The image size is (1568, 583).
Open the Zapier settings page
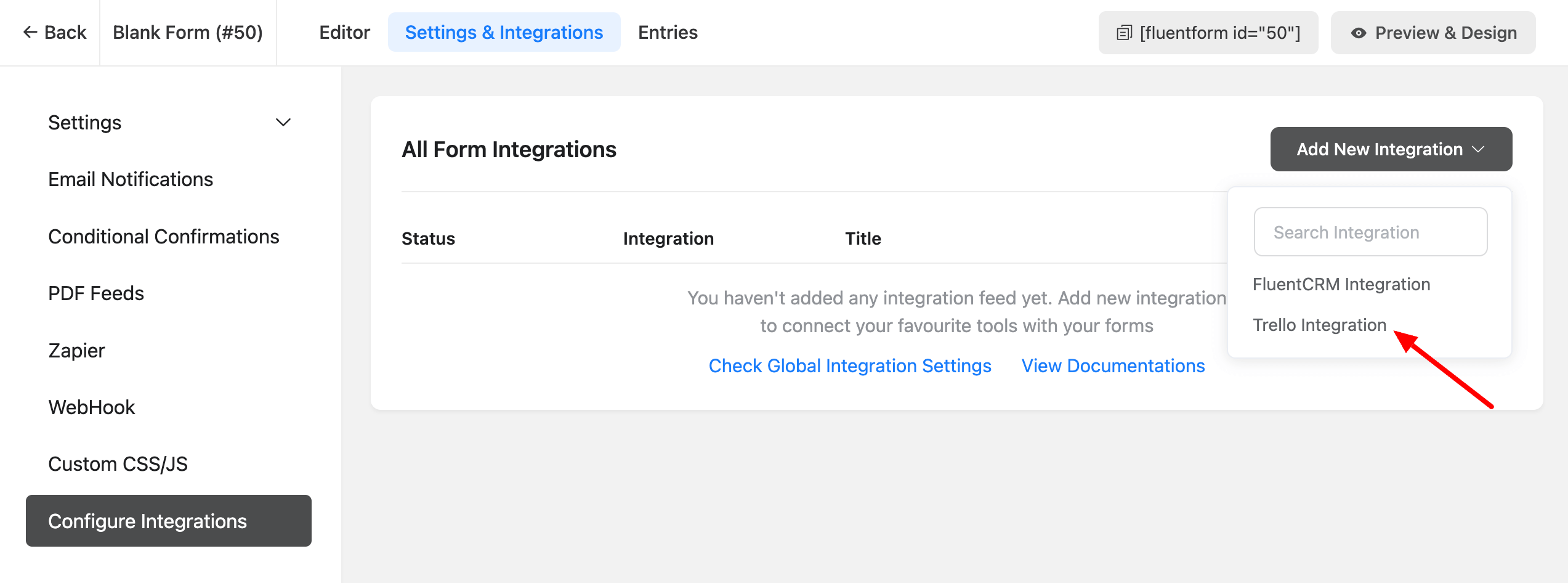76,351
